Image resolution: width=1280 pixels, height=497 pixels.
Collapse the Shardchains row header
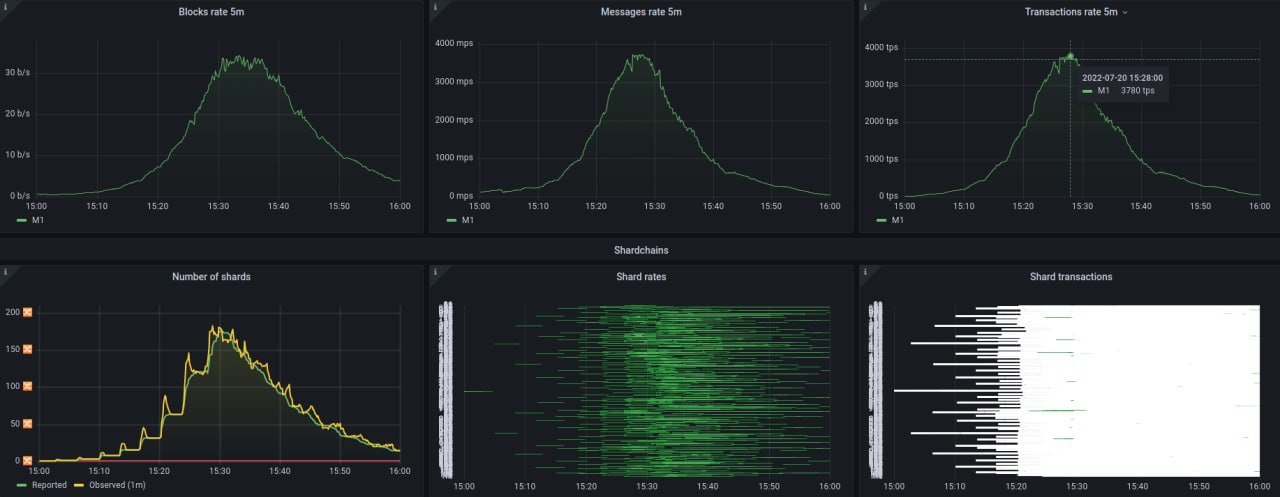[x=640, y=250]
